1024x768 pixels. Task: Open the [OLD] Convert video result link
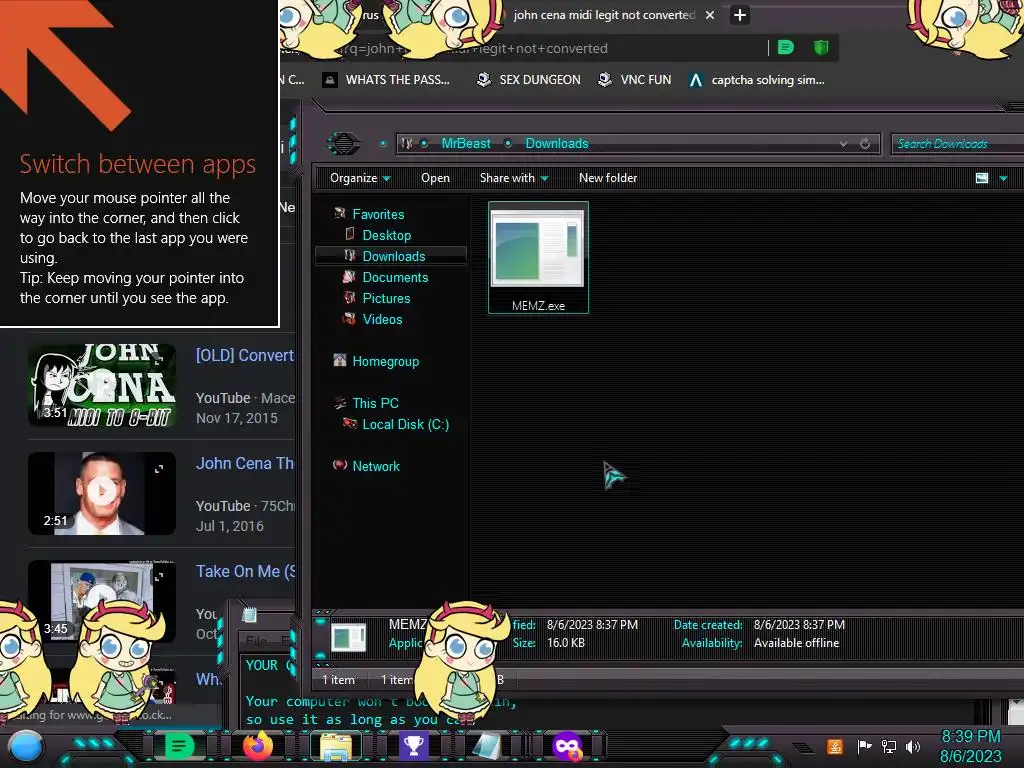[x=245, y=355]
